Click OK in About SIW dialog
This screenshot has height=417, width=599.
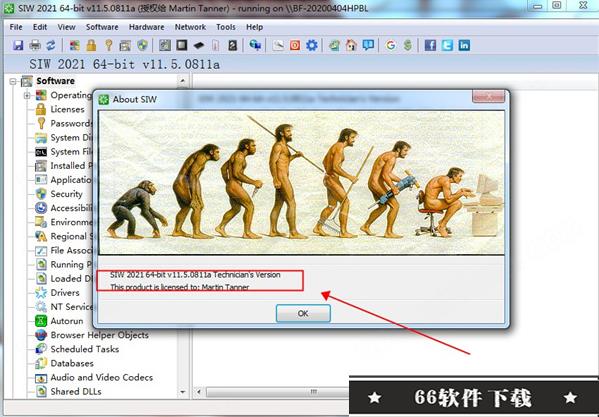point(303,314)
